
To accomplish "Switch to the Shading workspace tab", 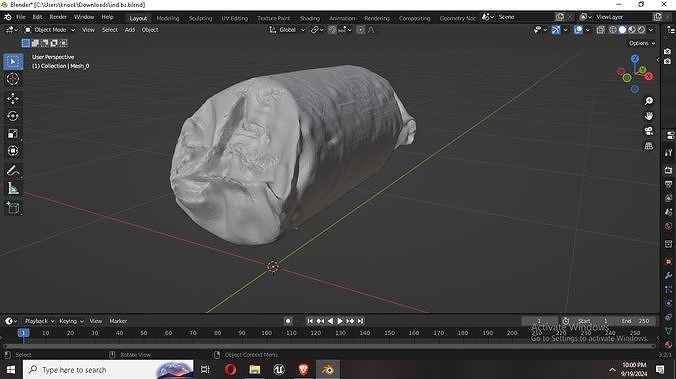I will tap(310, 18).
